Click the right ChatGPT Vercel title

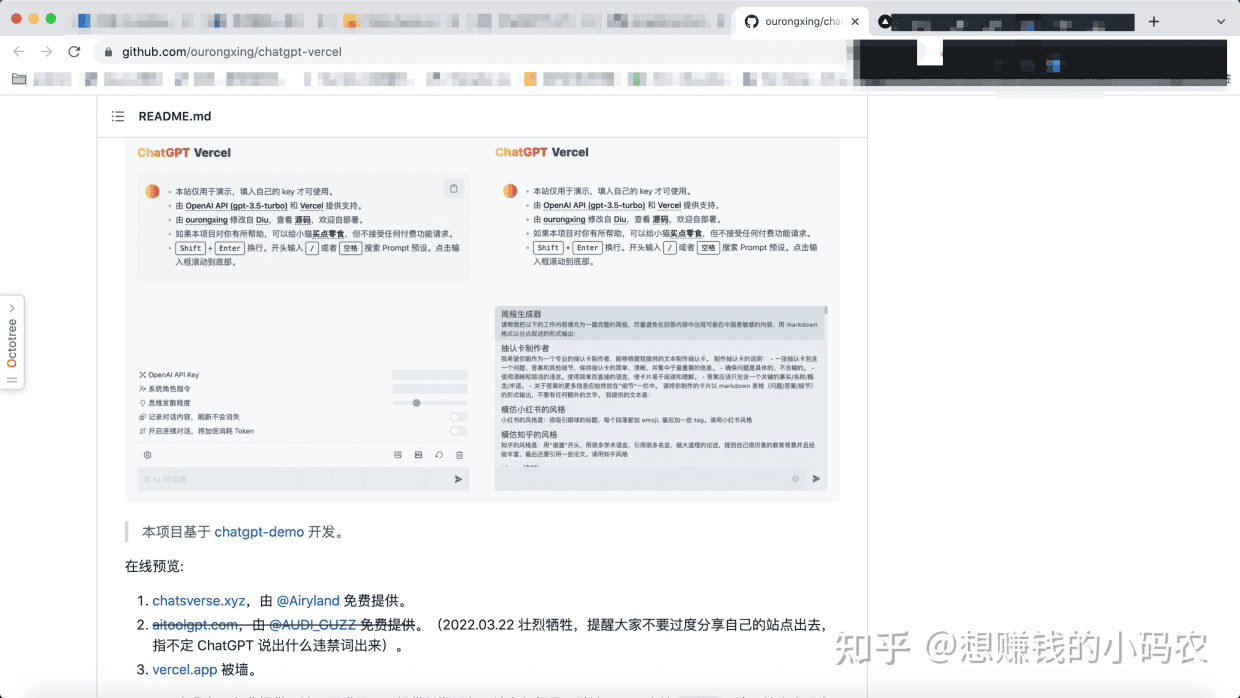pyautogui.click(x=542, y=153)
